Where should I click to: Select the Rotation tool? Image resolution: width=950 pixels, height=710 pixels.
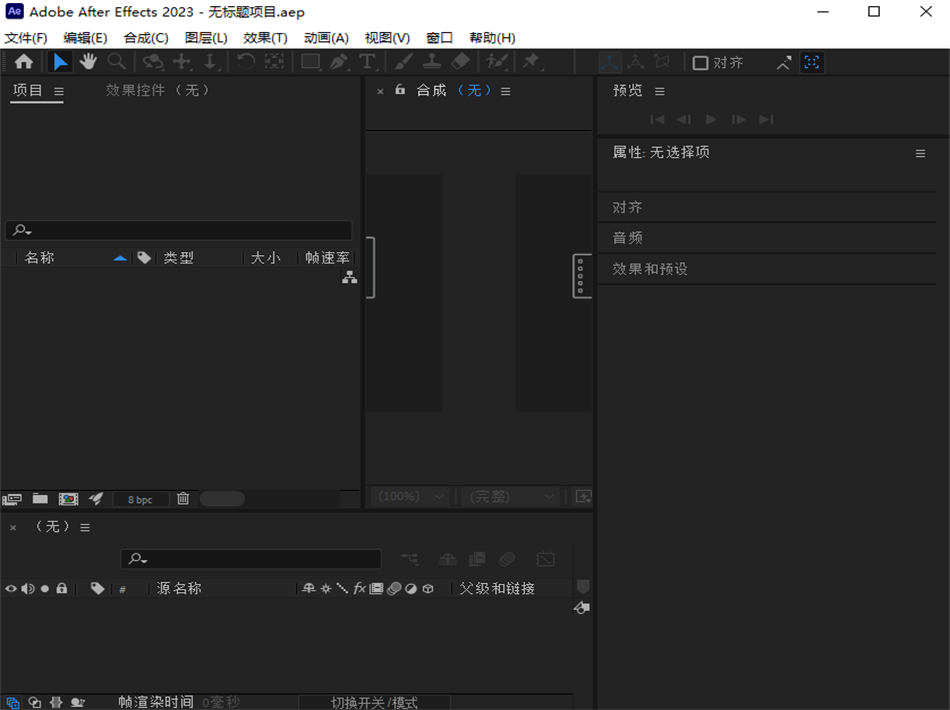pyautogui.click(x=245, y=62)
